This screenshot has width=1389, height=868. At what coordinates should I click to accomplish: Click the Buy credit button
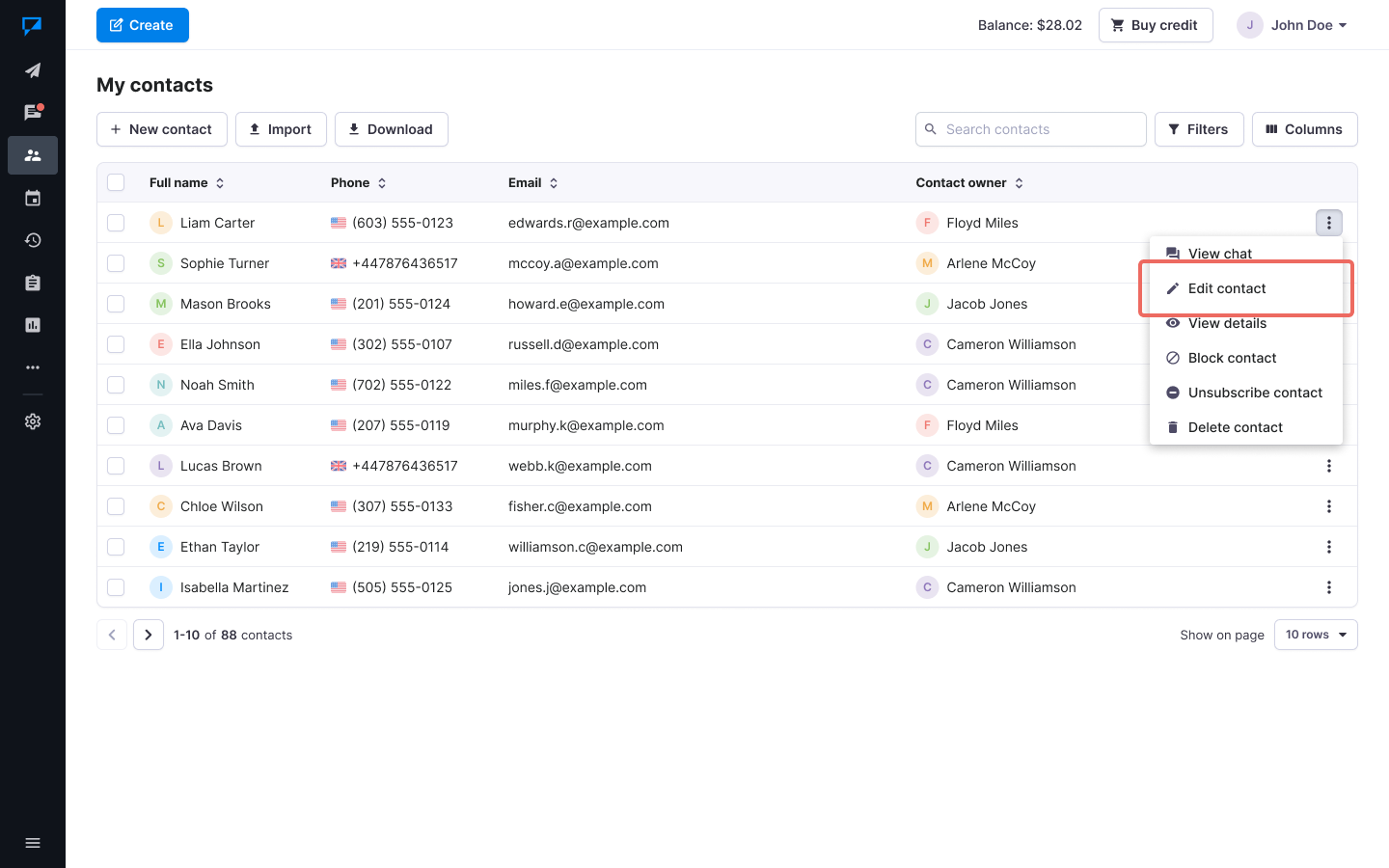[1155, 25]
